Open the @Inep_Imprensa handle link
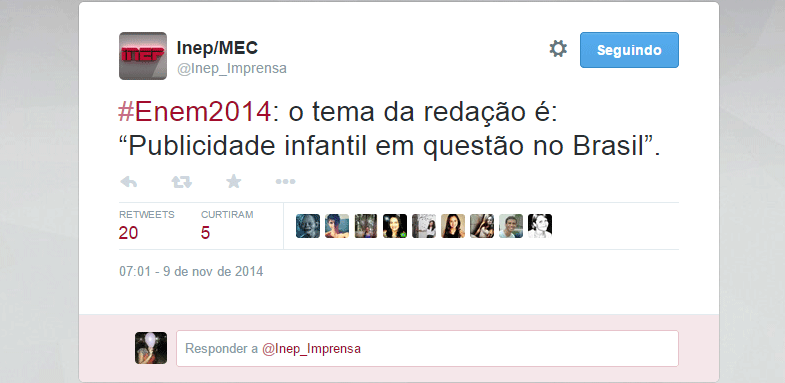Screen dimensions: 785x383 click(x=232, y=69)
